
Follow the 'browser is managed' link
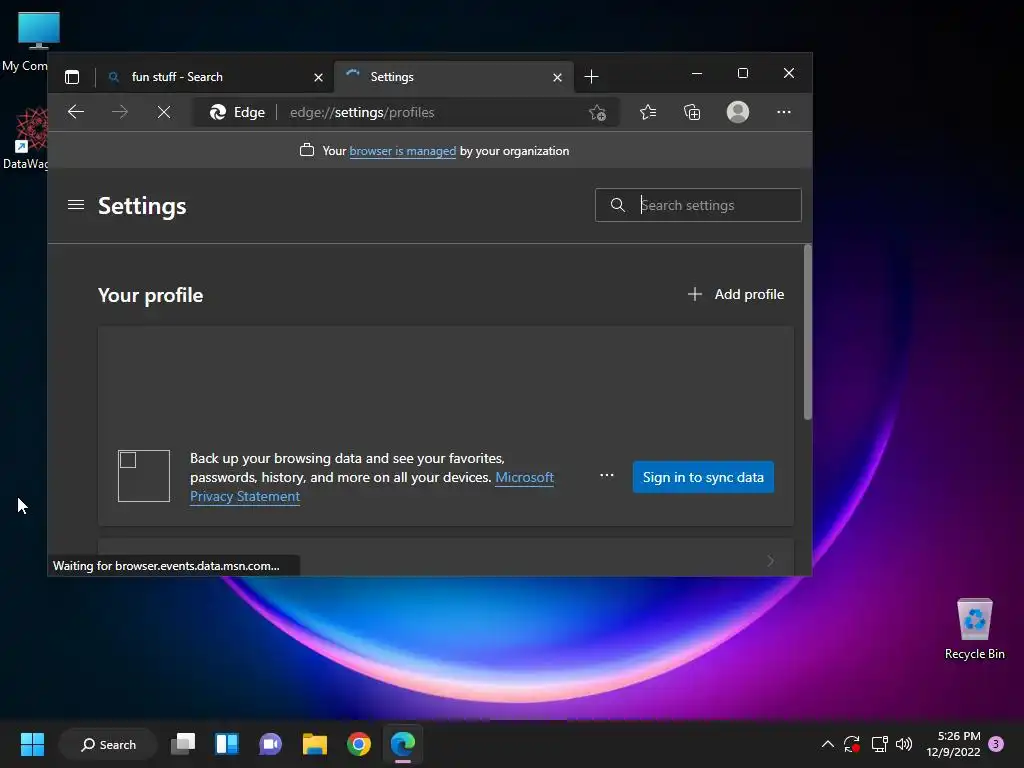402,151
